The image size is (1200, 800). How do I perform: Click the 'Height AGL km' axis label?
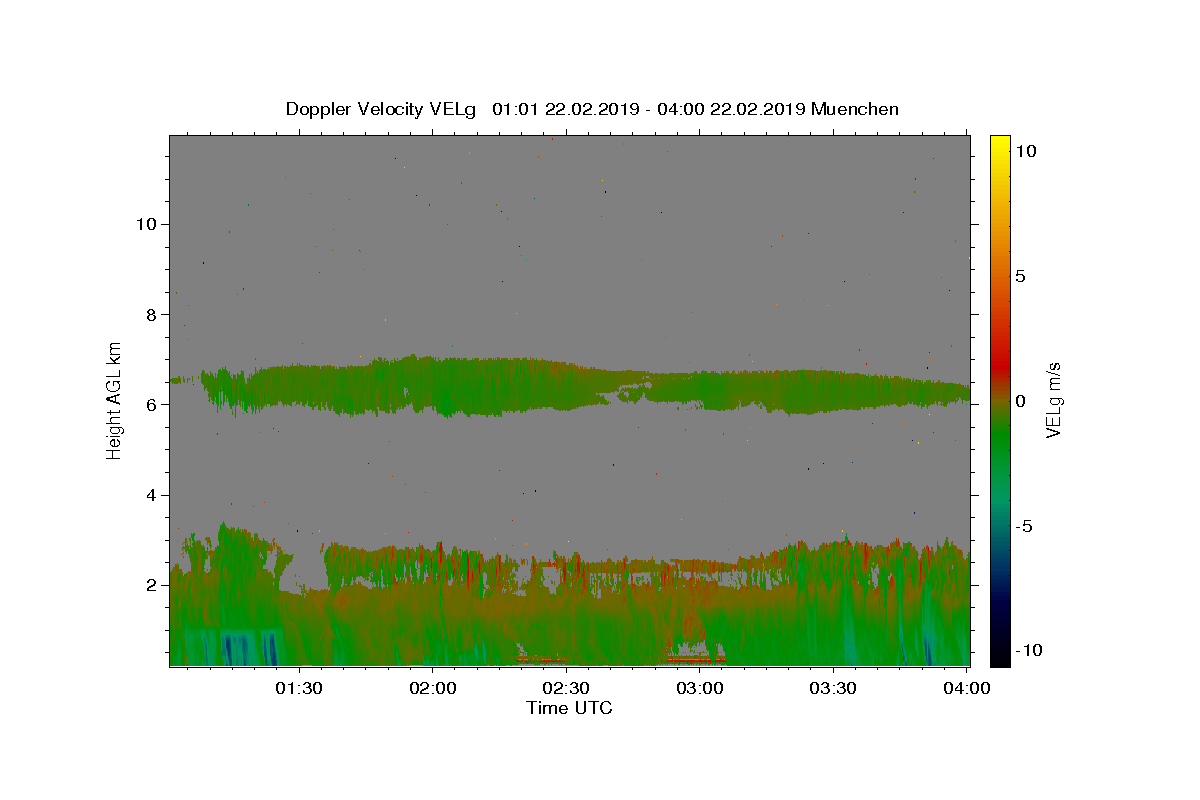pos(115,400)
